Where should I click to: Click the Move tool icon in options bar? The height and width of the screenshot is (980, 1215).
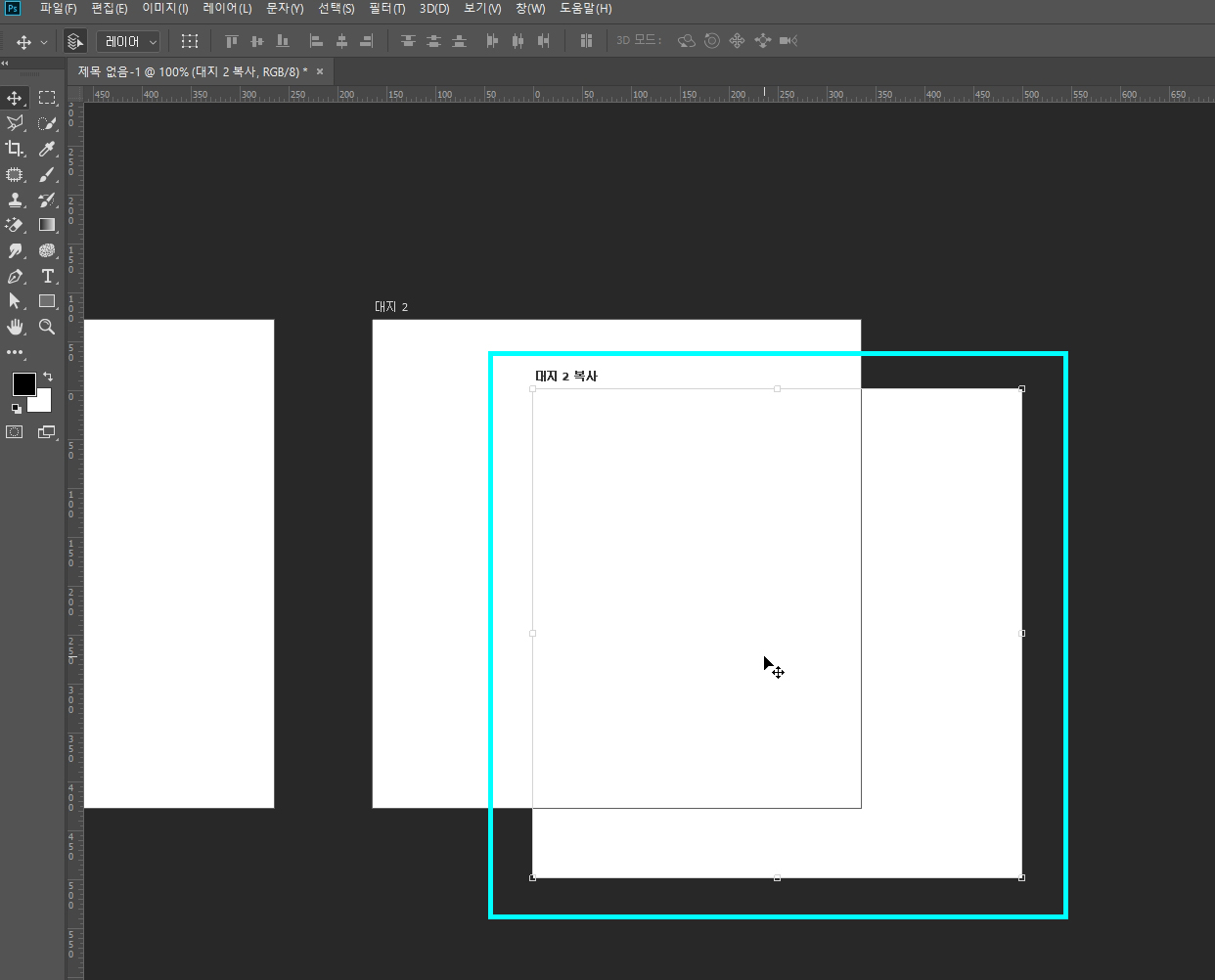pos(23,42)
